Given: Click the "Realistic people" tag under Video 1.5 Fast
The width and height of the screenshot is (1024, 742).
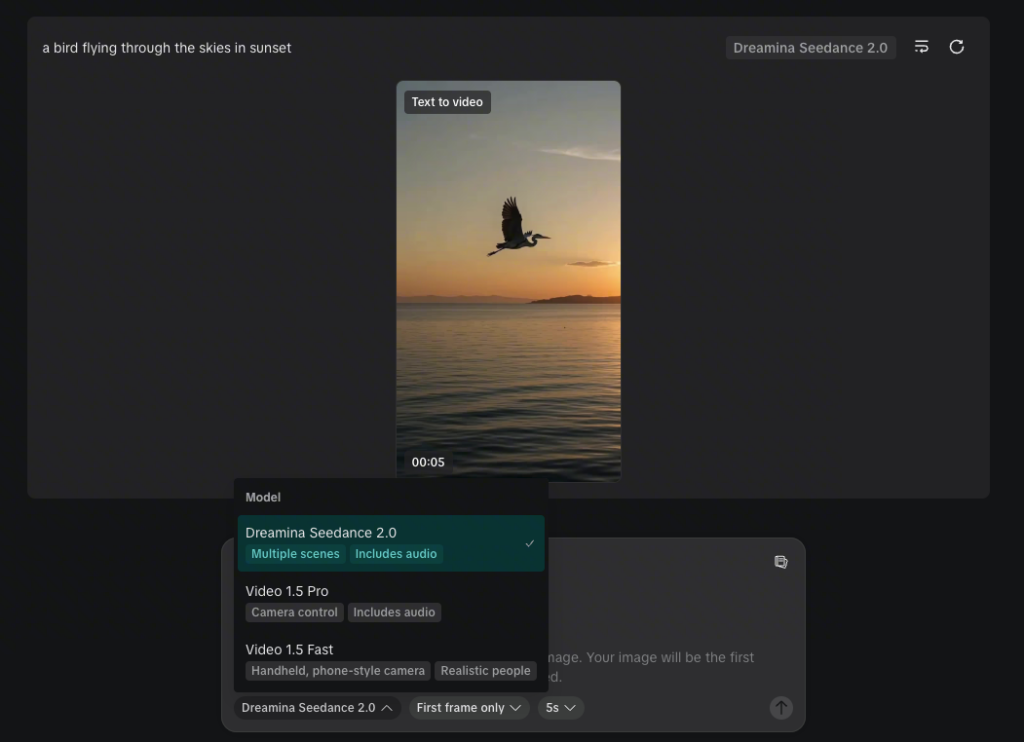Looking at the screenshot, I should pos(485,671).
